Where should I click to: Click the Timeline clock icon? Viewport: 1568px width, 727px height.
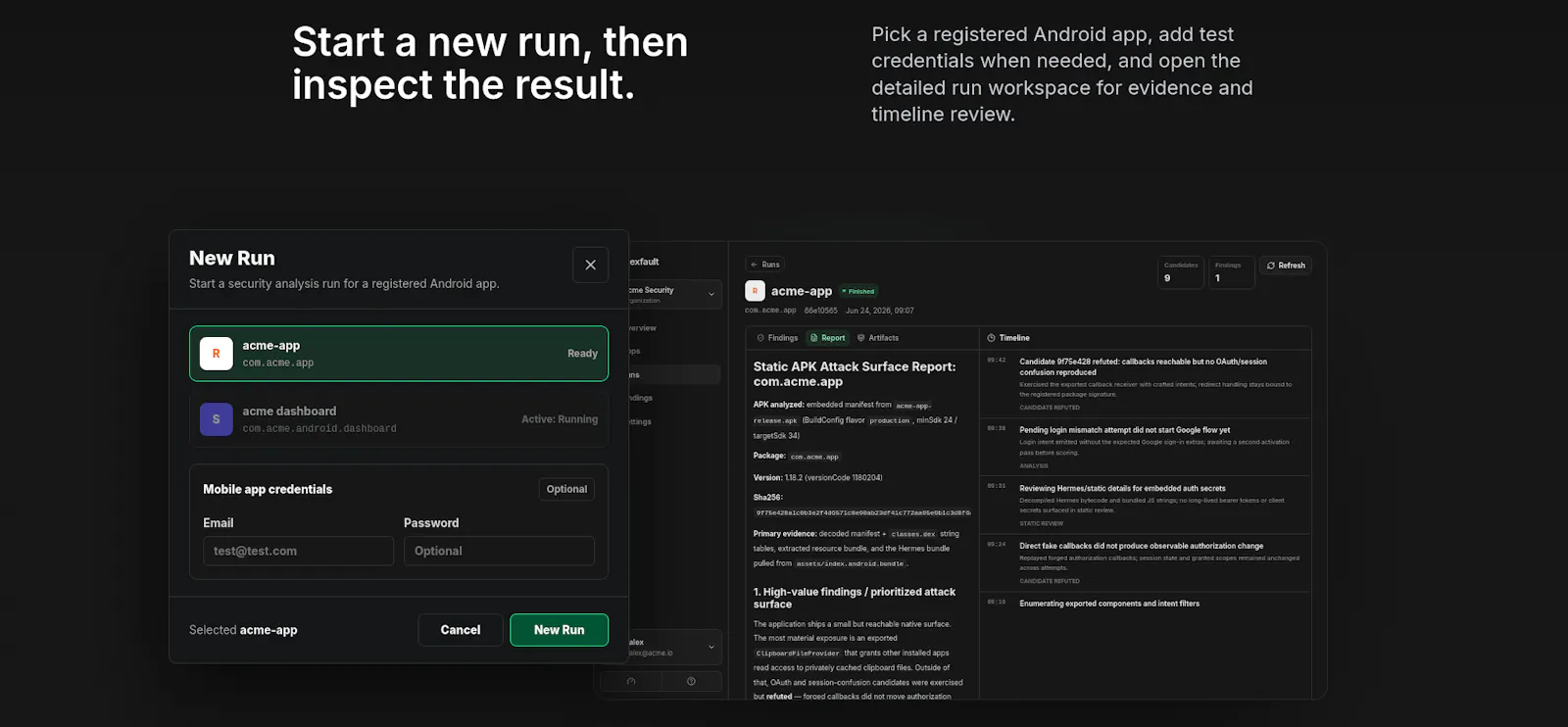click(x=991, y=338)
